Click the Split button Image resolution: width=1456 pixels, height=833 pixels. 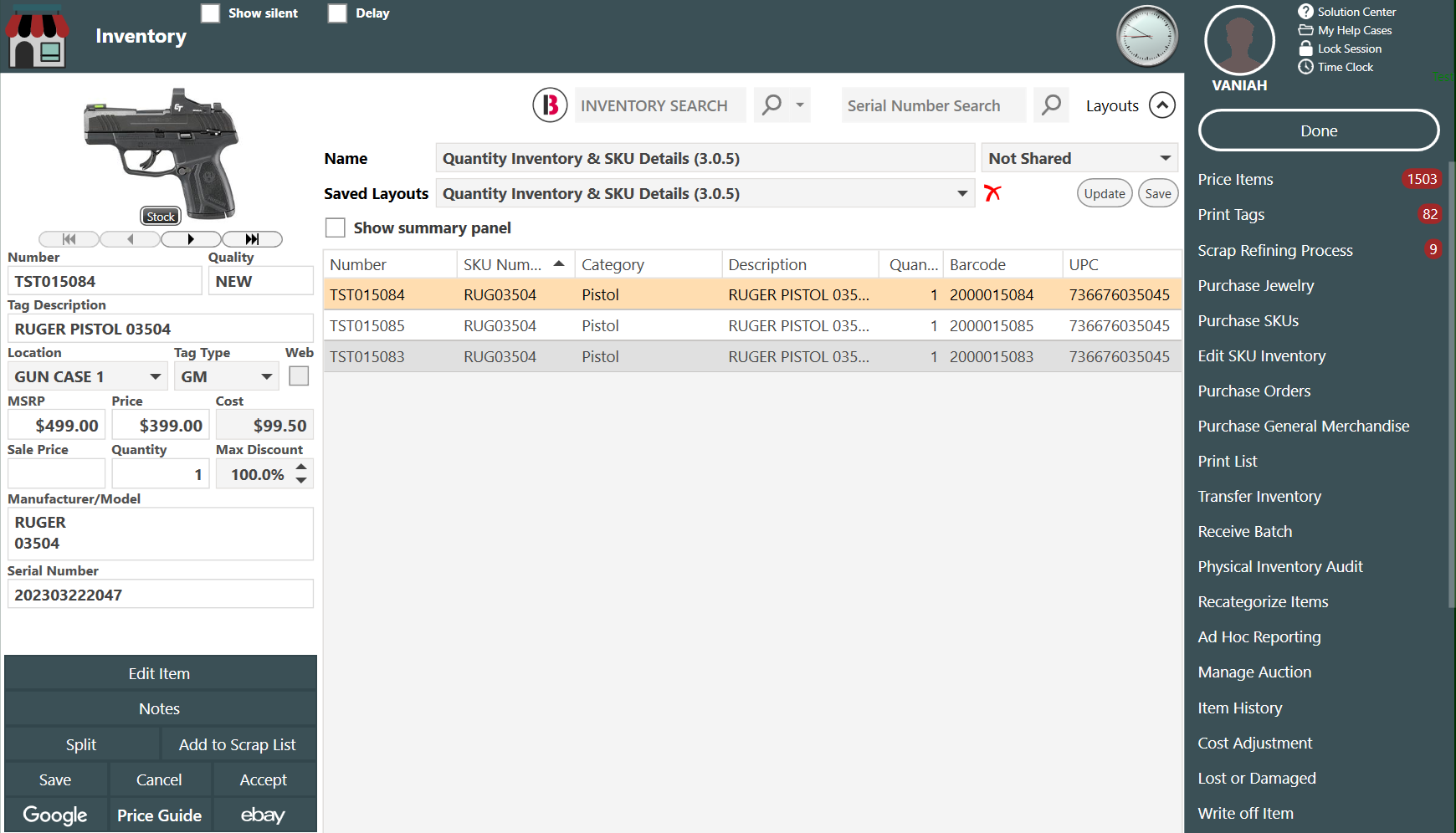81,744
